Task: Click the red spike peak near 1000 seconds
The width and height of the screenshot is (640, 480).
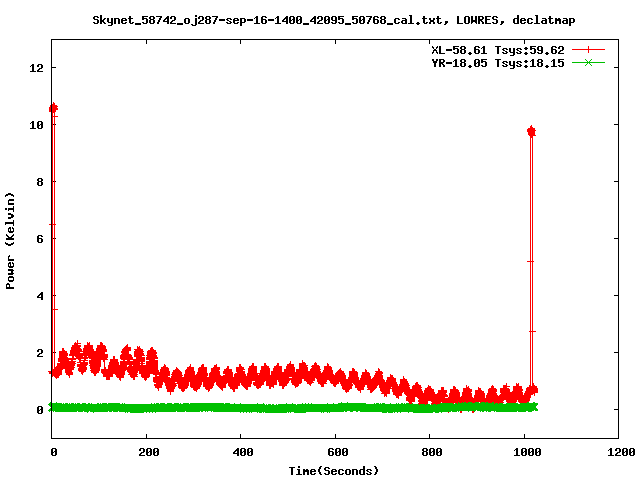Action: (531, 131)
